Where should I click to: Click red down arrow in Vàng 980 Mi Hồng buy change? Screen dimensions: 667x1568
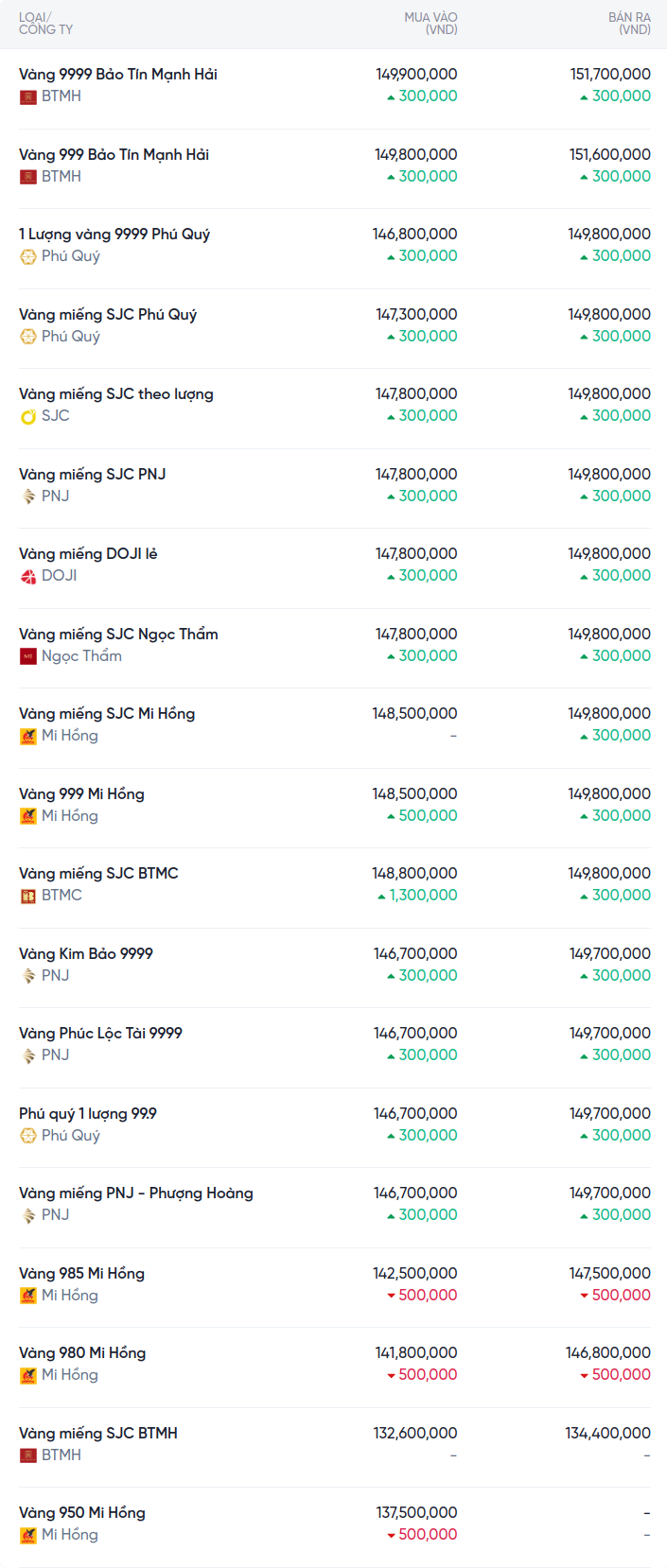(391, 1375)
